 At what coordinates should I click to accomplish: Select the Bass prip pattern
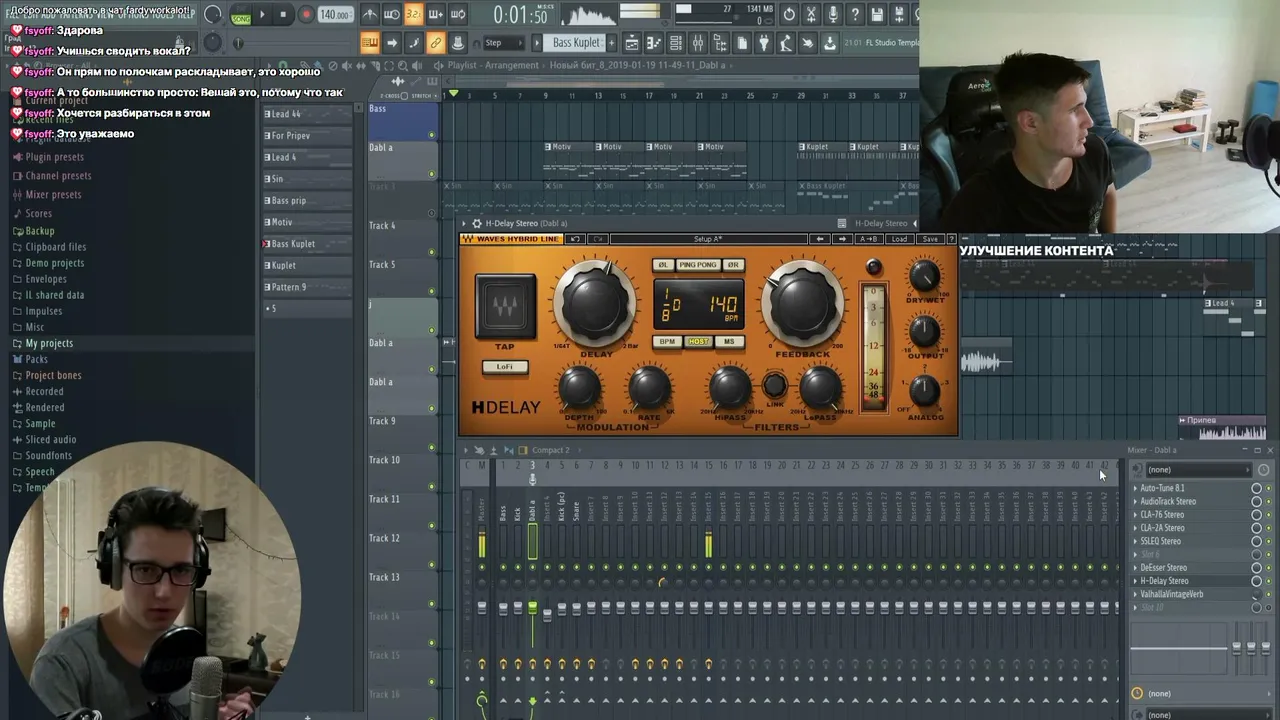pyautogui.click(x=307, y=201)
